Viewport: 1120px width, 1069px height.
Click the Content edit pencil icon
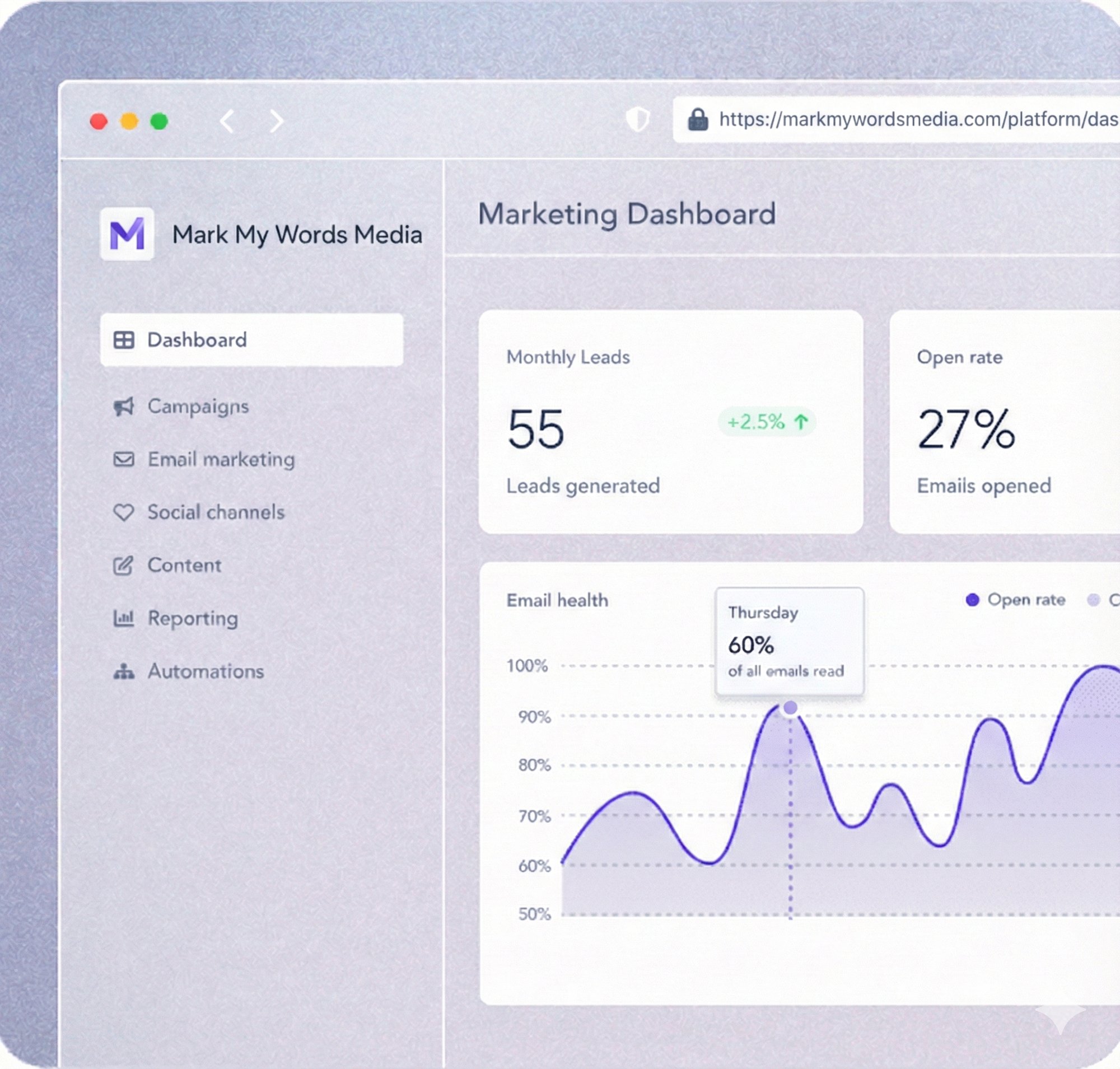(123, 565)
